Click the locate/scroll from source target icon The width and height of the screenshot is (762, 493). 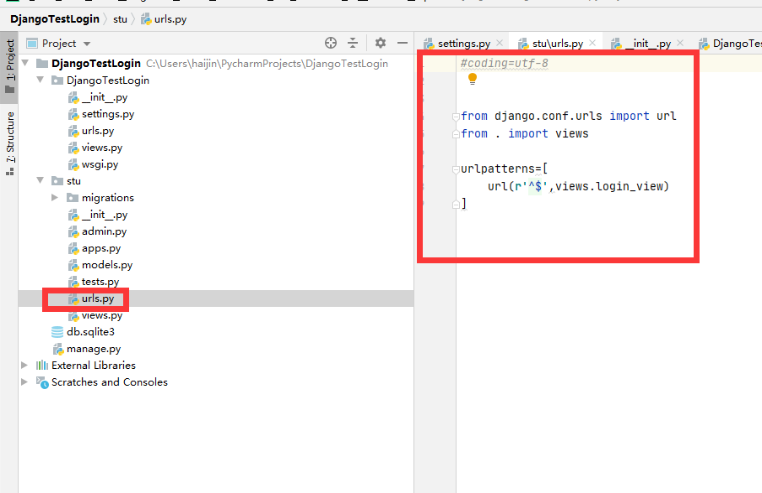pos(331,43)
